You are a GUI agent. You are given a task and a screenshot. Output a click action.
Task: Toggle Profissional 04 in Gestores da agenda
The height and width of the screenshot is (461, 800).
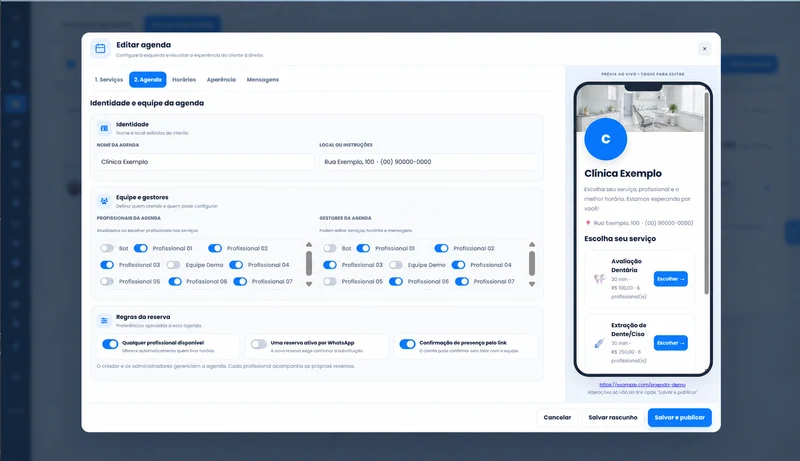[x=458, y=265]
